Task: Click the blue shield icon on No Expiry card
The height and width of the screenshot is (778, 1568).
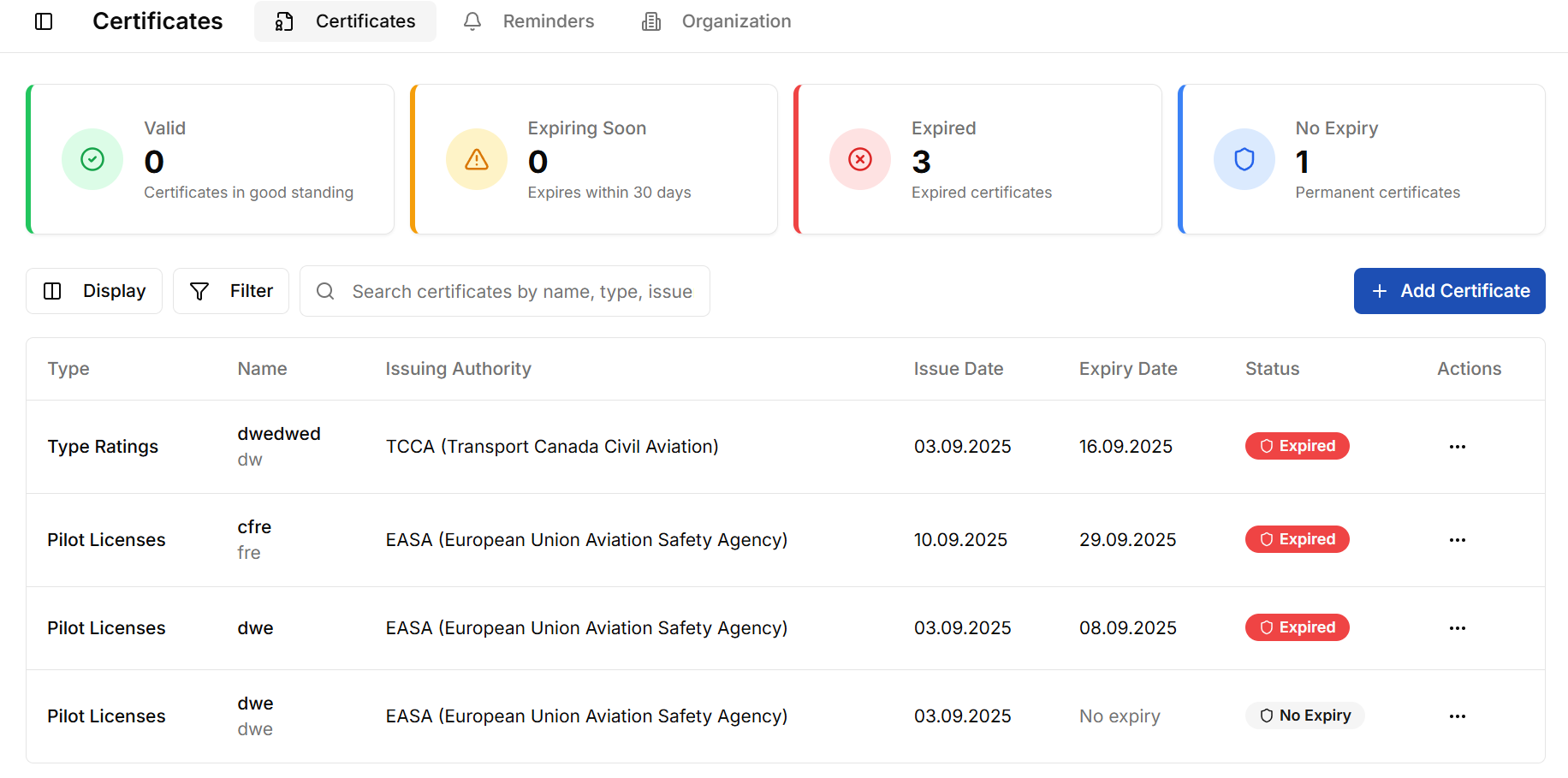Action: [x=1244, y=159]
